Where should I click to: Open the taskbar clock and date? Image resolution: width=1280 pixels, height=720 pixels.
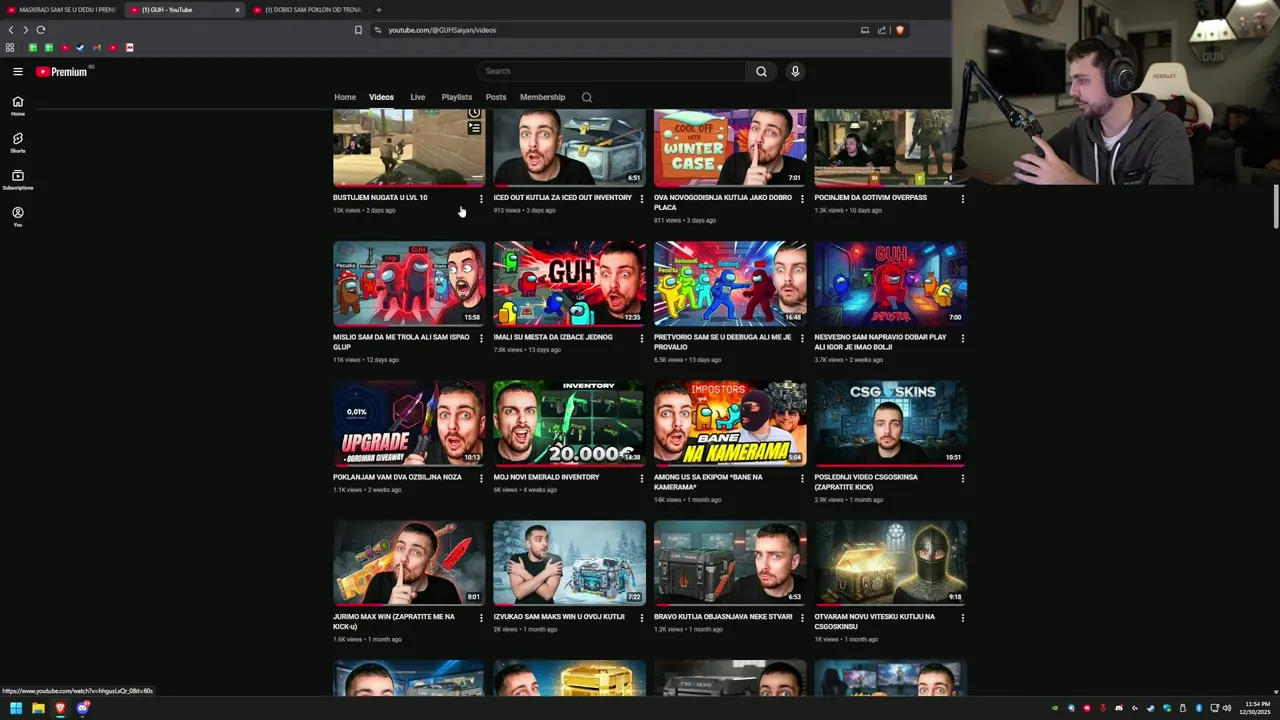(1257, 708)
